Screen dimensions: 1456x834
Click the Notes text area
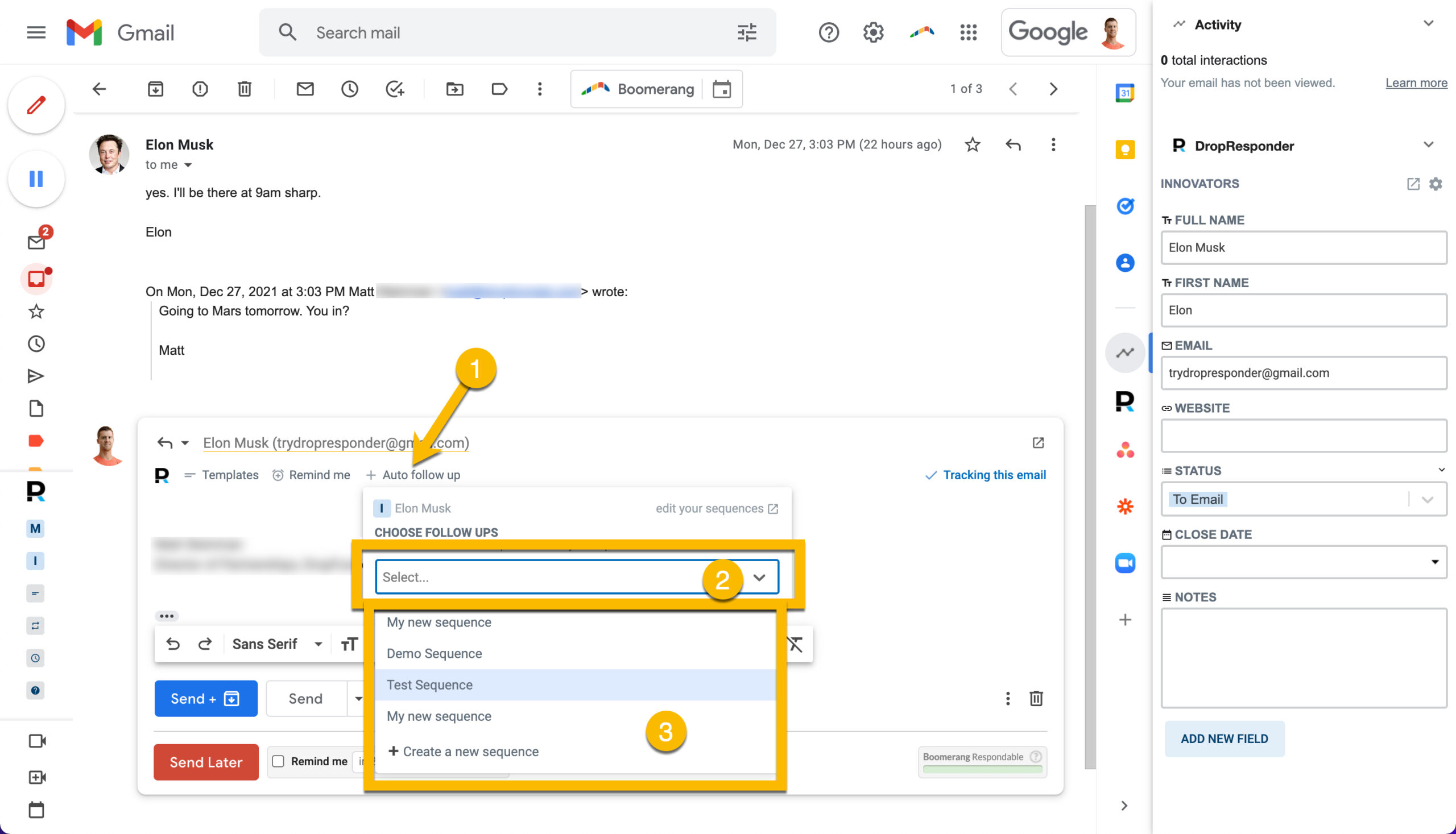point(1303,658)
